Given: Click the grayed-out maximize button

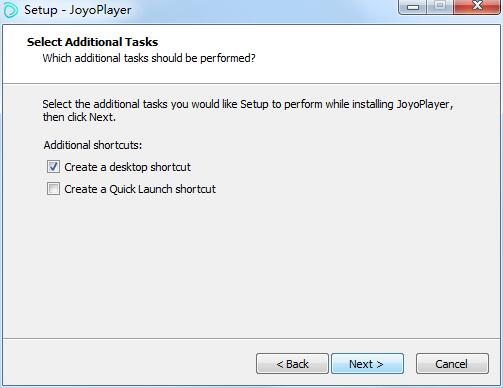Looking at the screenshot, I should click(x=440, y=7).
